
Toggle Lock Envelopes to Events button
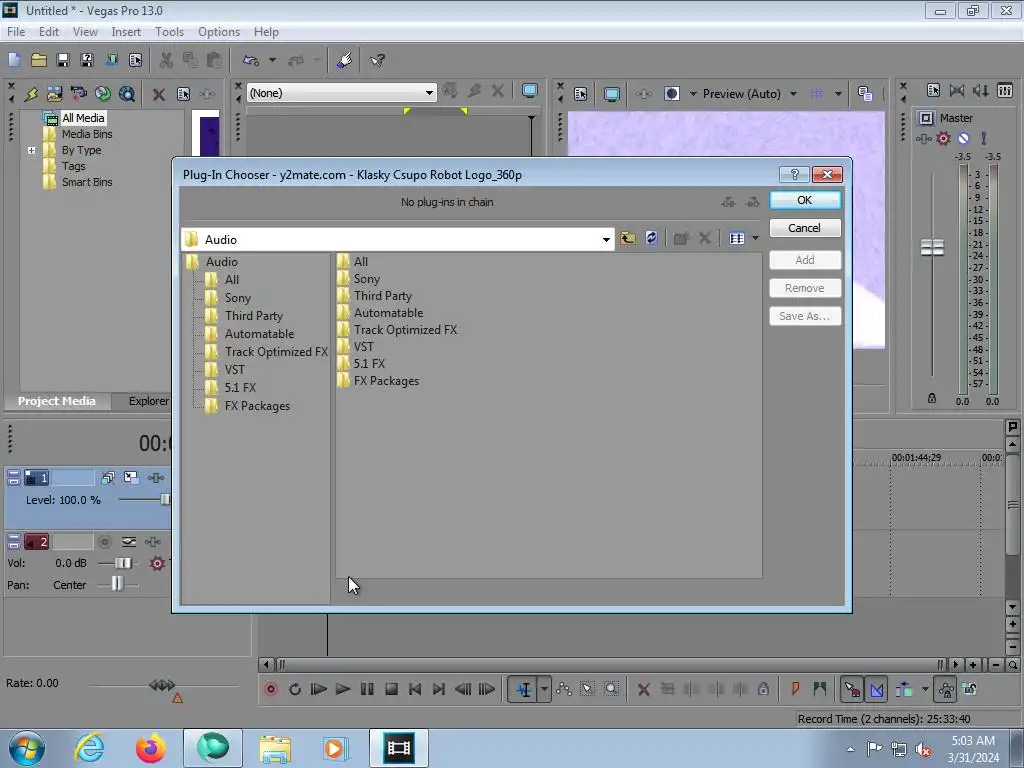coord(946,689)
